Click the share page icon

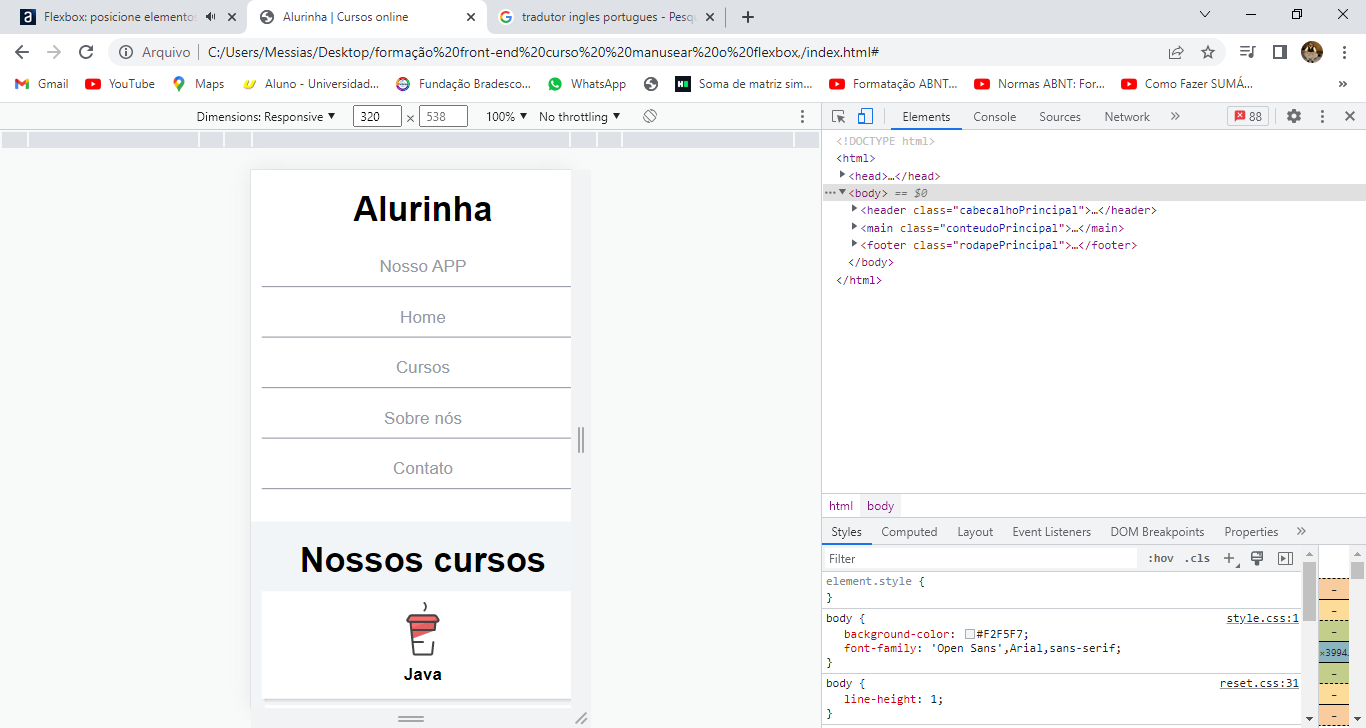1176,52
